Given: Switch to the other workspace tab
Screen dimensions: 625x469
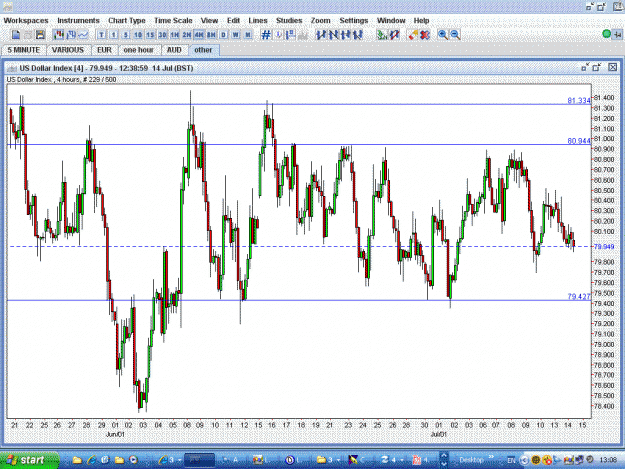Looking at the screenshot, I should (203, 50).
